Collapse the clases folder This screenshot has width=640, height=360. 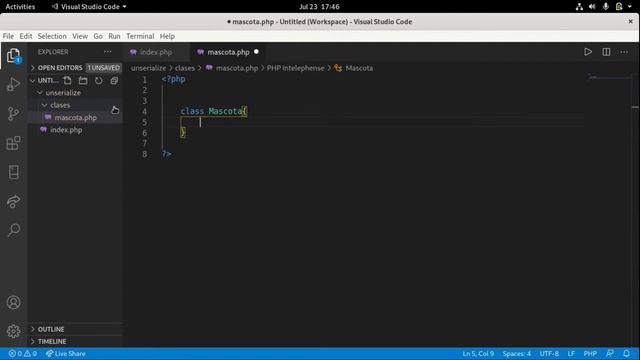point(60,105)
